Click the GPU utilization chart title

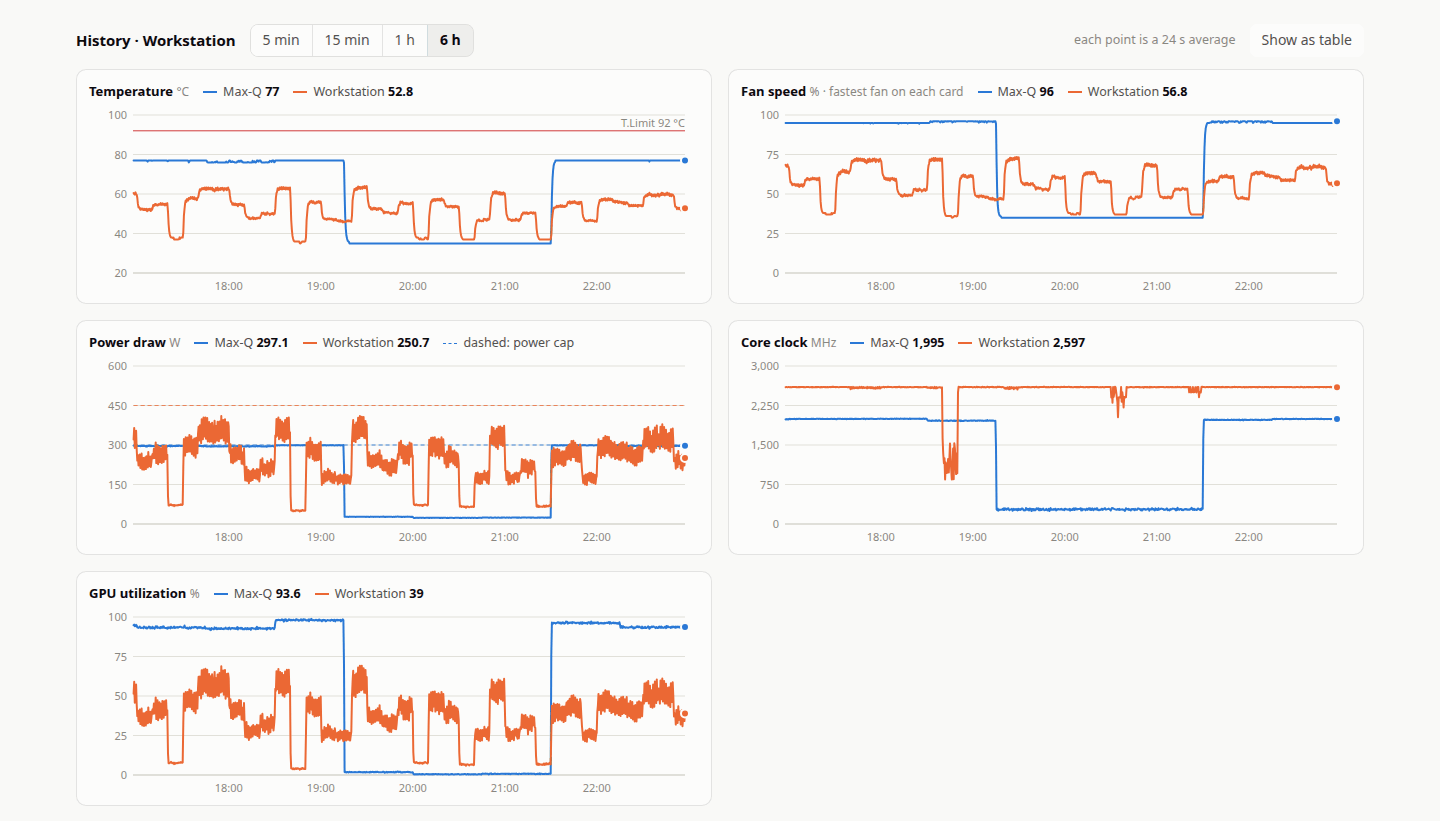[137, 593]
